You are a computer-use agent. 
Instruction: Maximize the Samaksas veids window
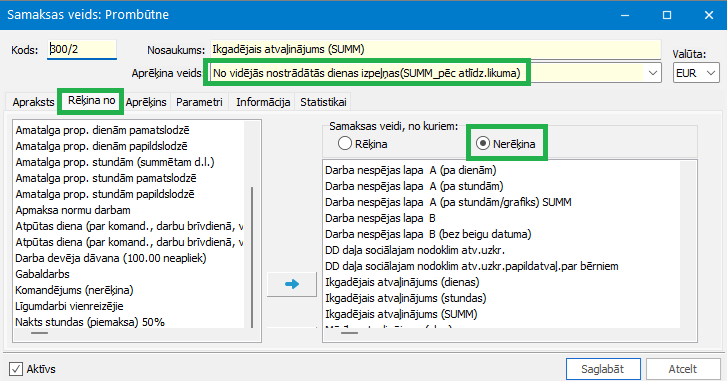(667, 15)
